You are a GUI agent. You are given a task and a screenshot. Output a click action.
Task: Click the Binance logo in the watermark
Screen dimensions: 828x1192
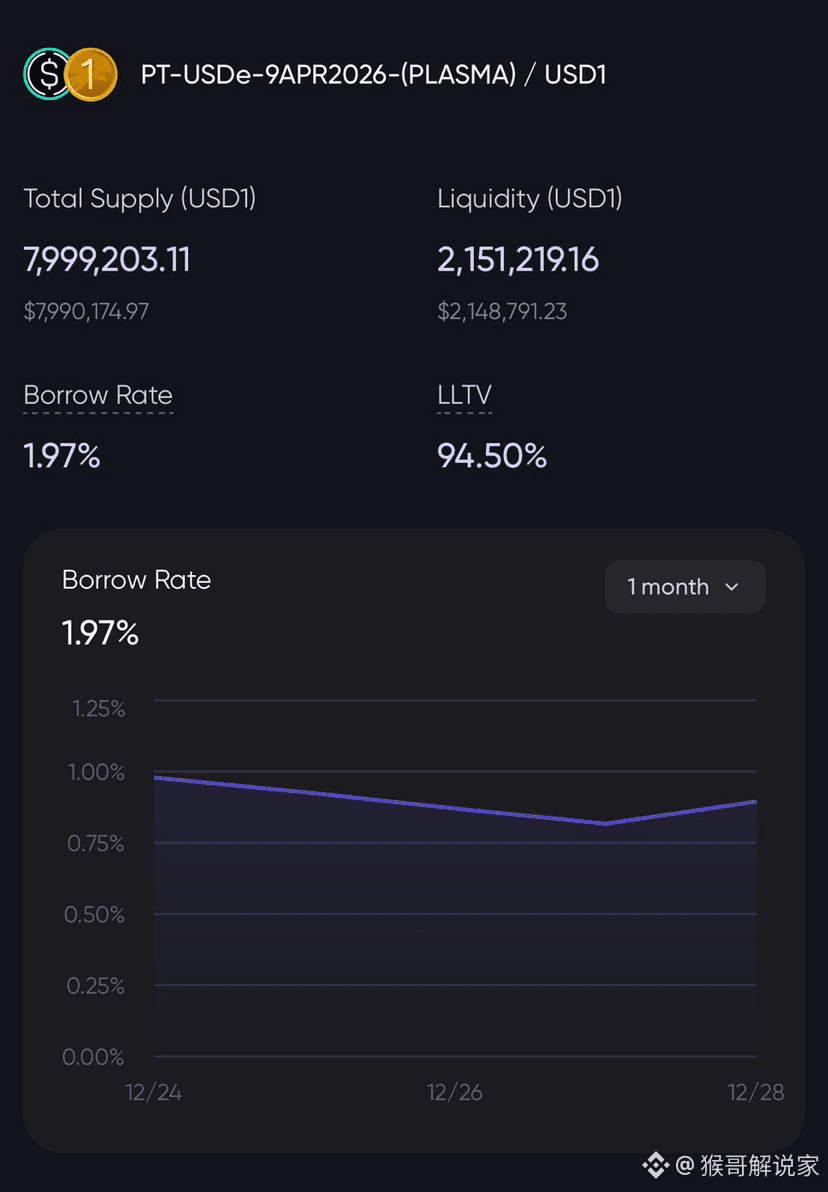(x=655, y=1165)
